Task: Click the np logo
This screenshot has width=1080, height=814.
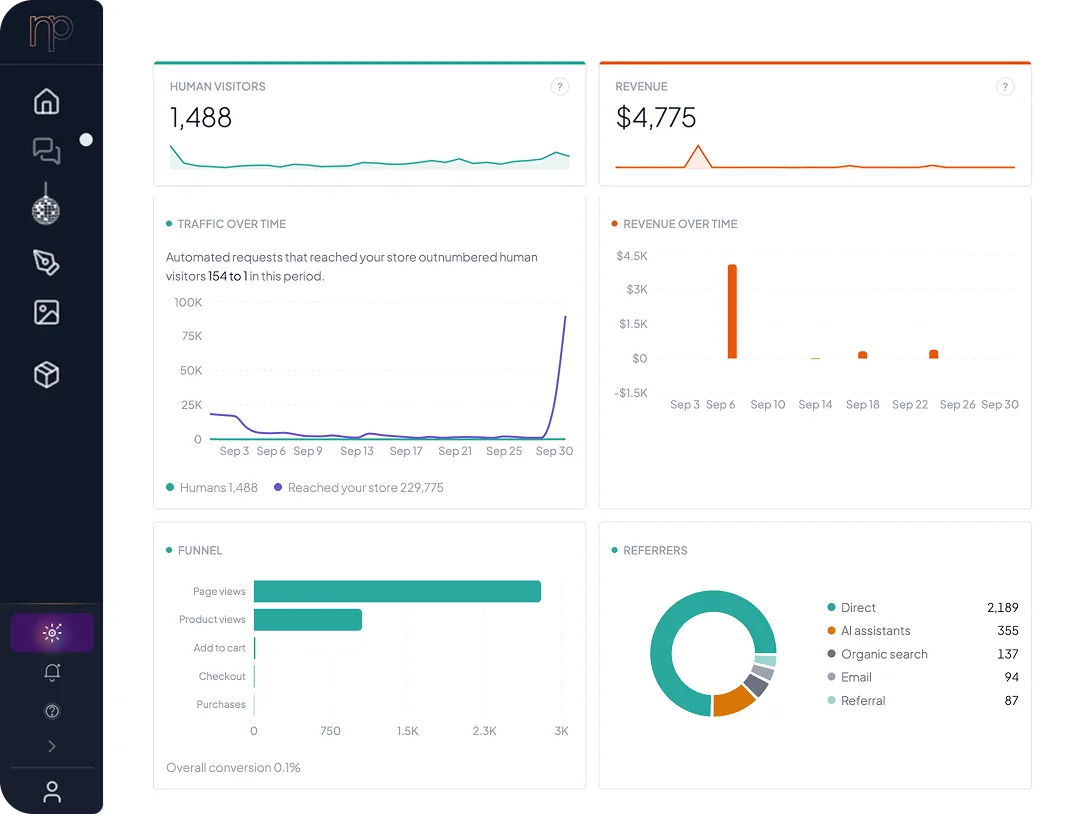Action: pyautogui.click(x=51, y=32)
